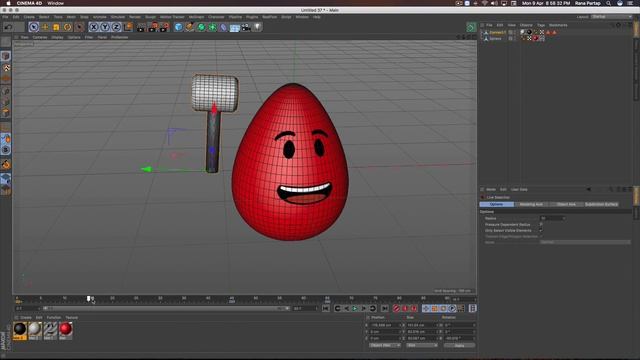Click current frame marker on timeline
The image size is (640, 360).
tap(89, 299)
